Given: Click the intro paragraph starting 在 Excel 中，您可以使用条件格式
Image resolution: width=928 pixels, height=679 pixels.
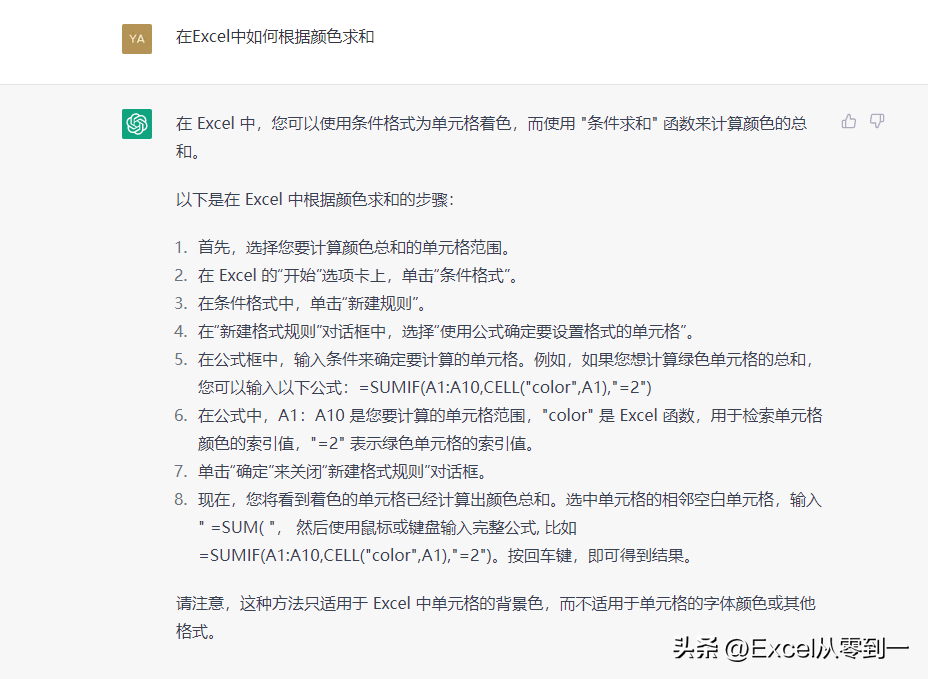Looking at the screenshot, I should point(492,137).
